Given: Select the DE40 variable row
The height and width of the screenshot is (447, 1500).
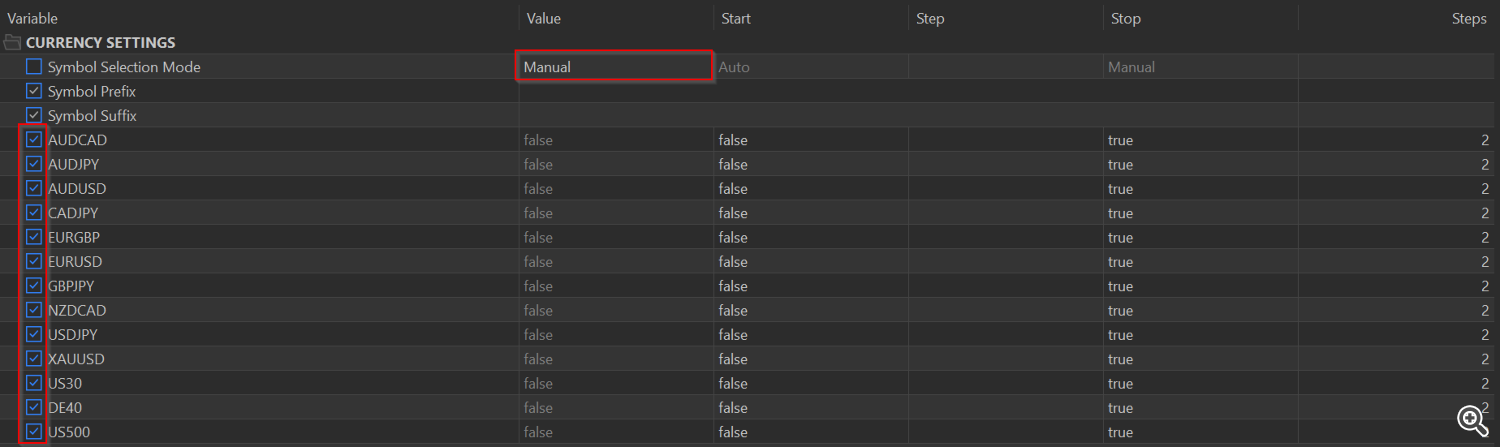Looking at the screenshot, I should point(750,407).
